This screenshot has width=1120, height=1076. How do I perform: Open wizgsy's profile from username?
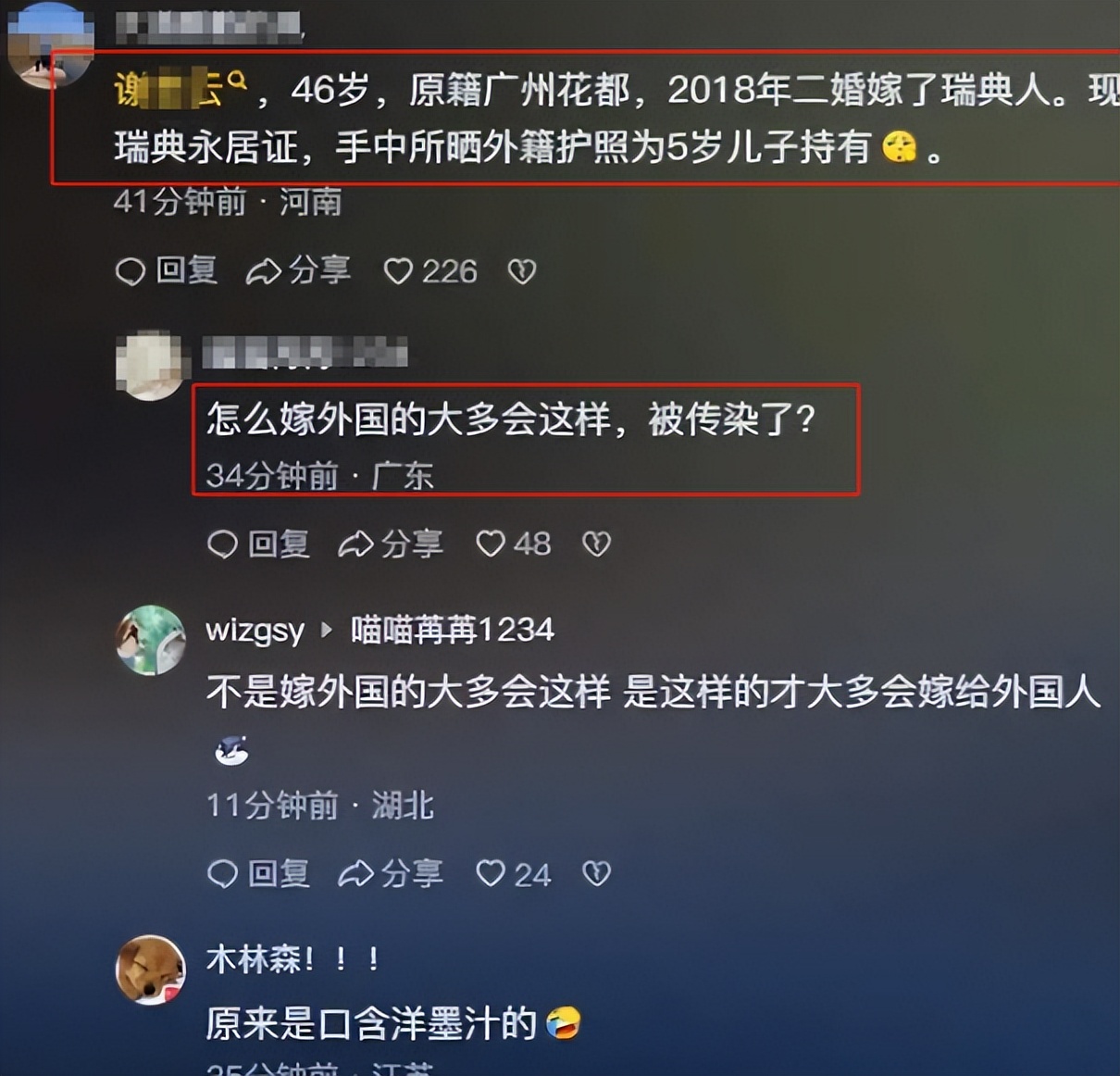[x=255, y=631]
